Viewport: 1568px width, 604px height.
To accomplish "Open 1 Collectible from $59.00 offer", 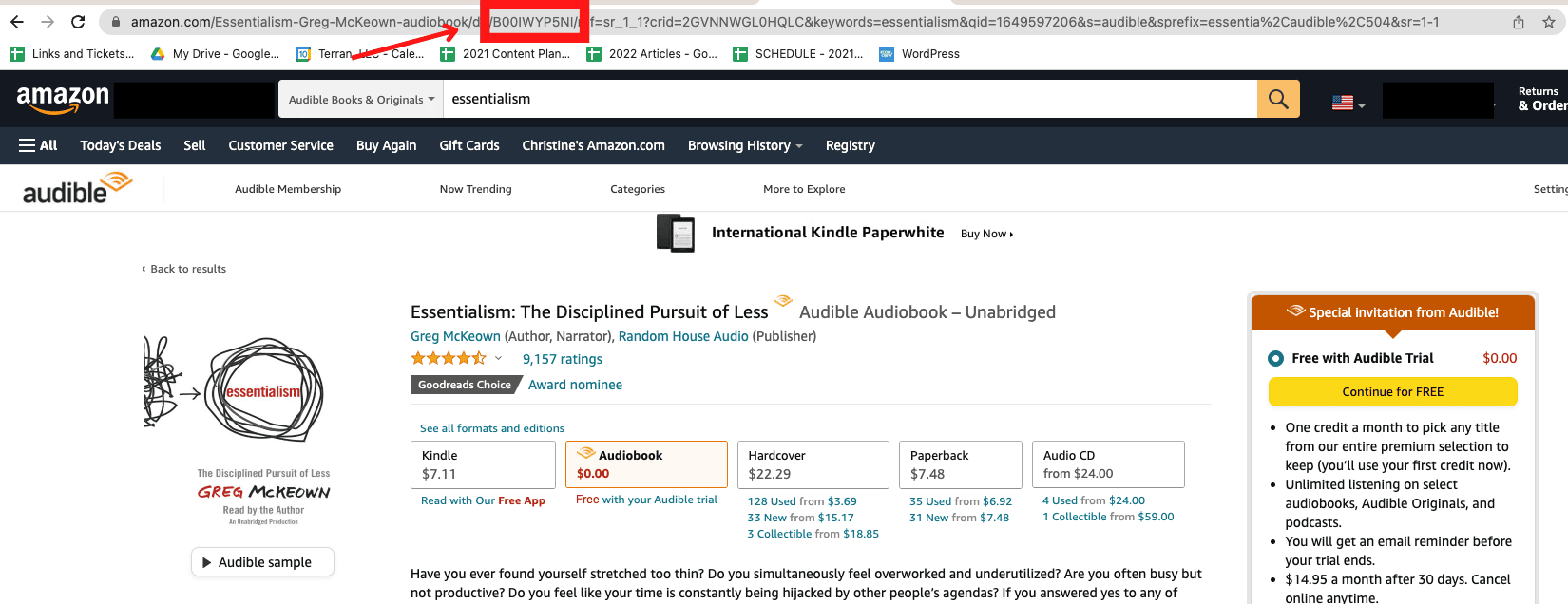I will point(1108,517).
